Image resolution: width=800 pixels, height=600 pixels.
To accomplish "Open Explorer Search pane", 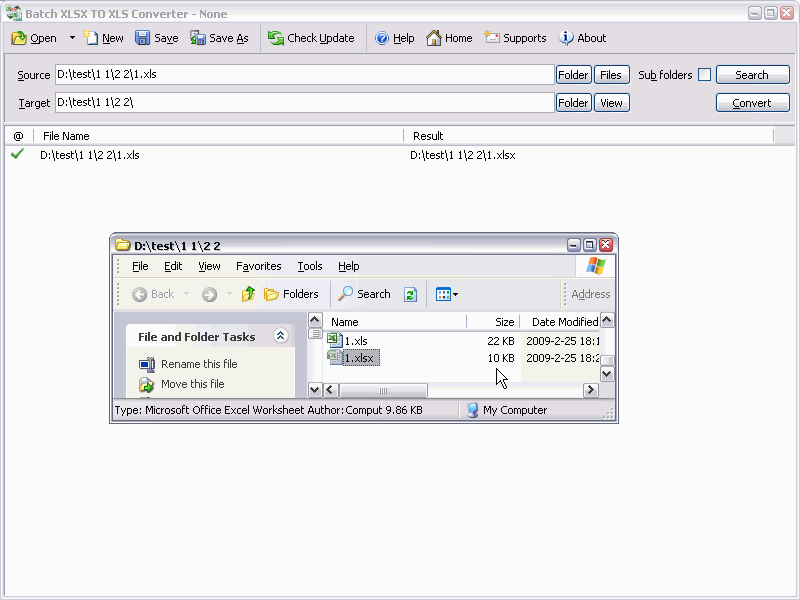I will [364, 294].
